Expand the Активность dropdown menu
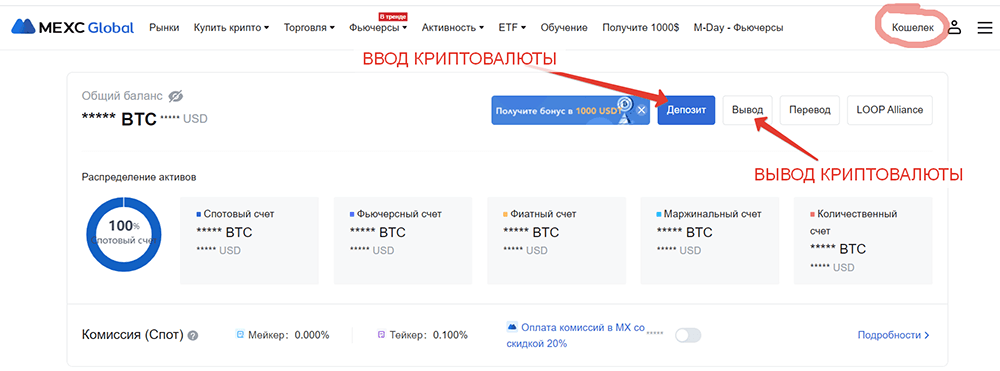The height and width of the screenshot is (371, 1000). click(x=453, y=27)
